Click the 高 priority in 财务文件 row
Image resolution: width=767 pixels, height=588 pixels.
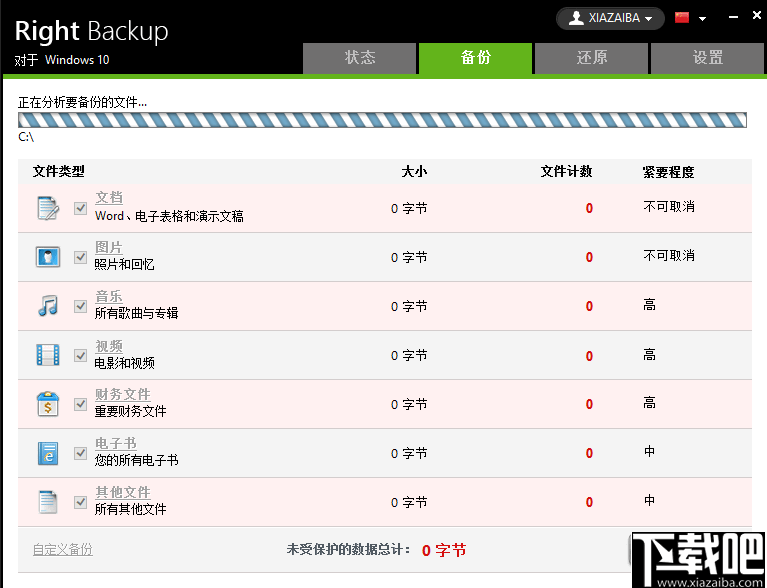[649, 403]
